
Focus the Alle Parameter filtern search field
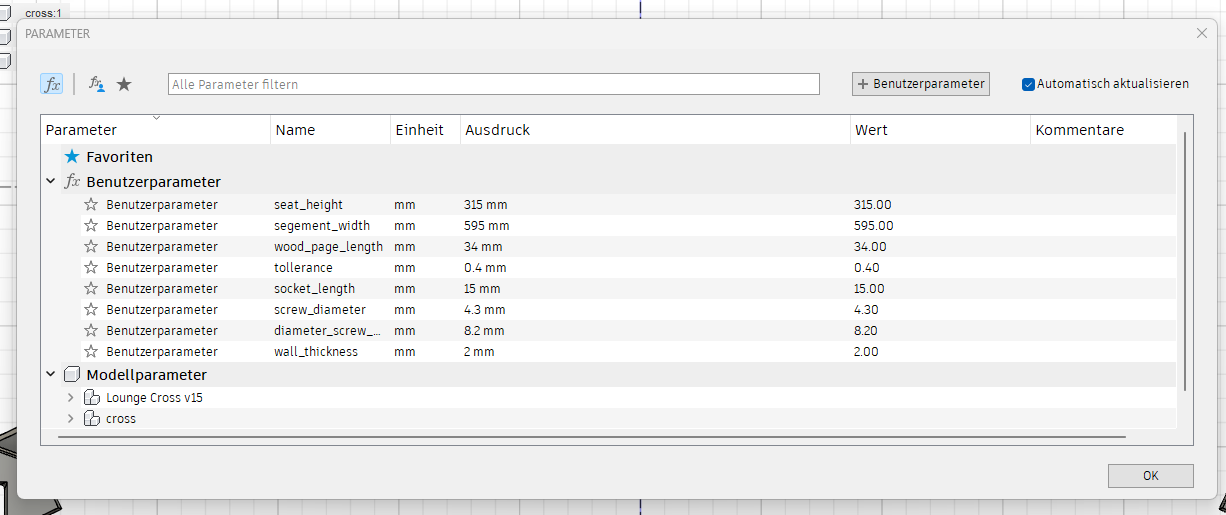[494, 84]
